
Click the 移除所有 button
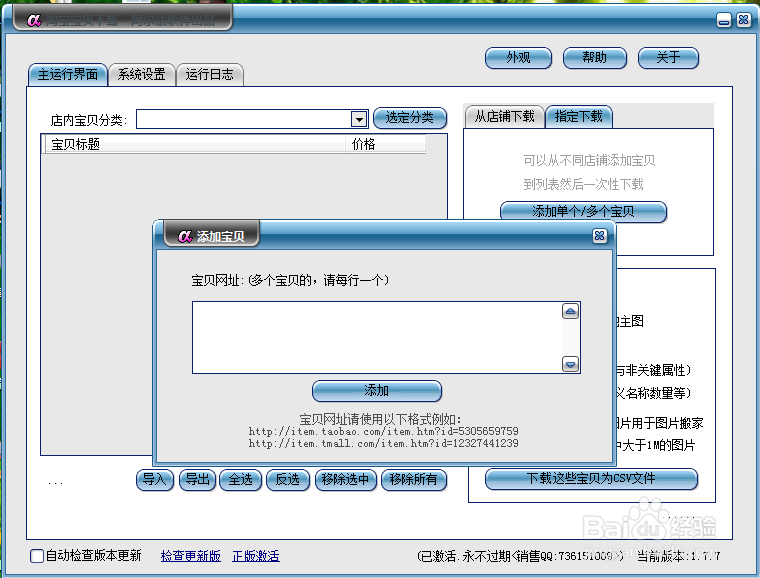[x=414, y=480]
